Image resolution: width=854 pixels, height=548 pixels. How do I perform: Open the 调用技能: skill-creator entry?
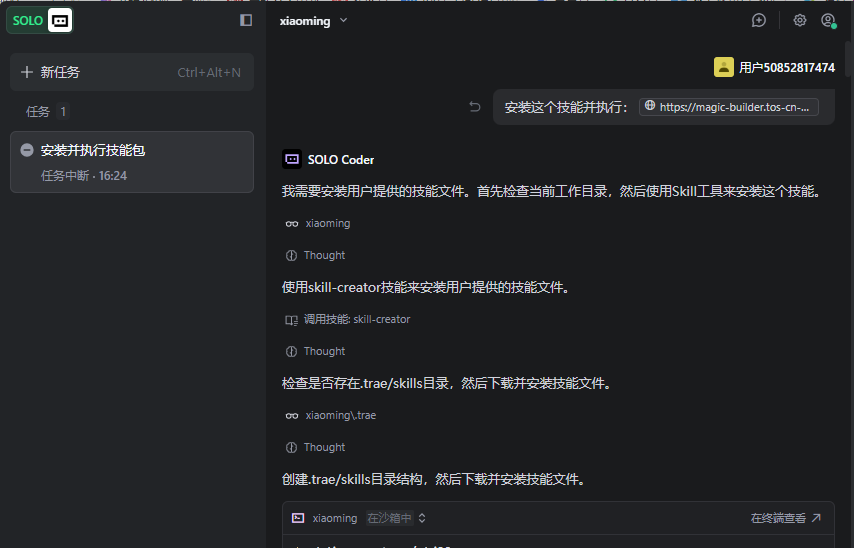[347, 319]
